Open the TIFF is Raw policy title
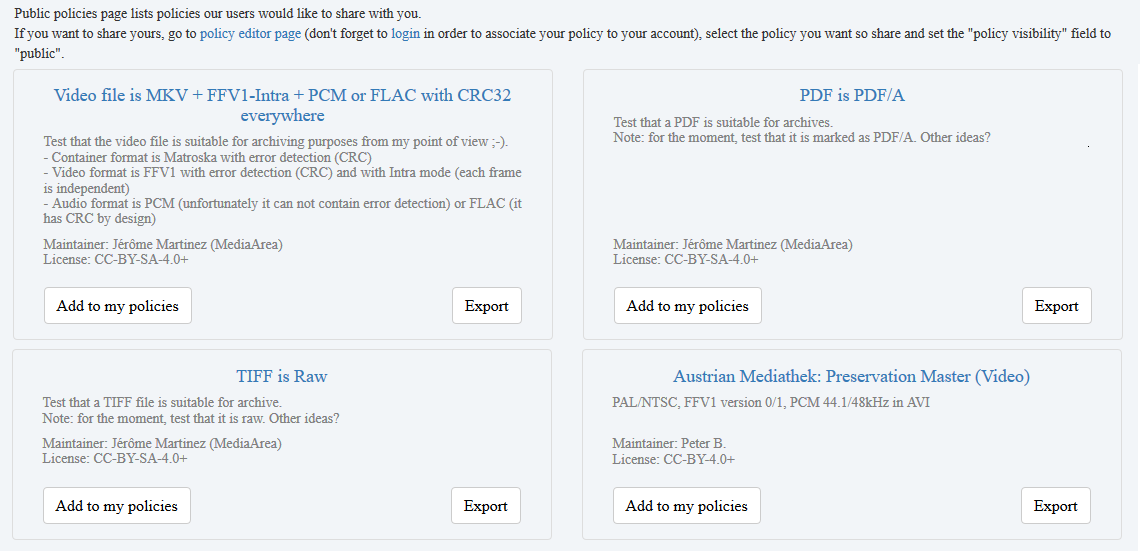The image size is (1142, 551). pos(282,376)
